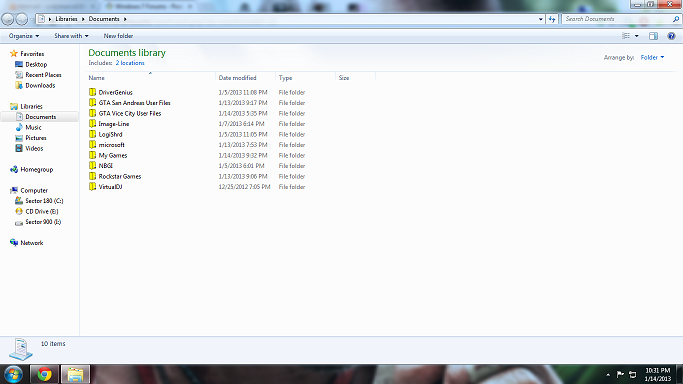Click Windows Explorer taskbar button

pyautogui.click(x=75, y=374)
